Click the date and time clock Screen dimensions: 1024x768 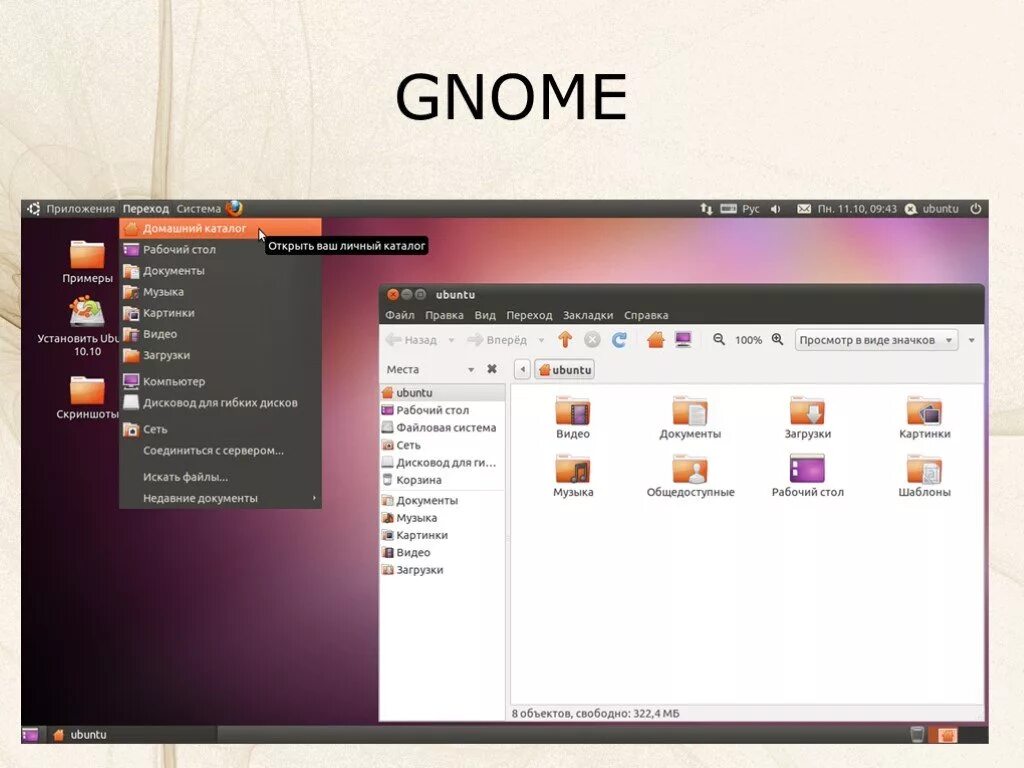(x=857, y=209)
